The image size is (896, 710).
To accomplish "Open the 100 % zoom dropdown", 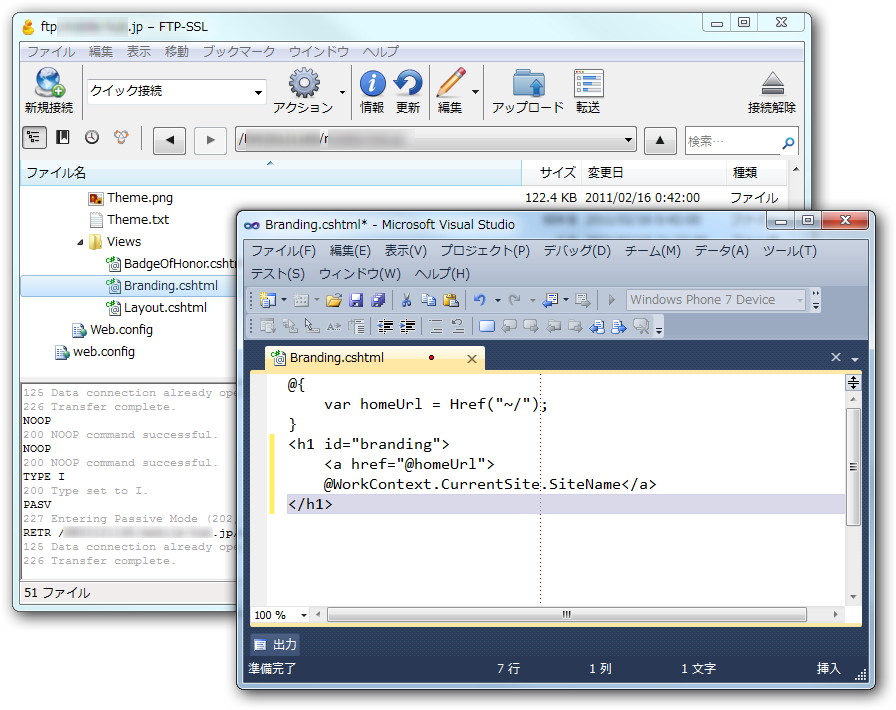I will pos(303,616).
